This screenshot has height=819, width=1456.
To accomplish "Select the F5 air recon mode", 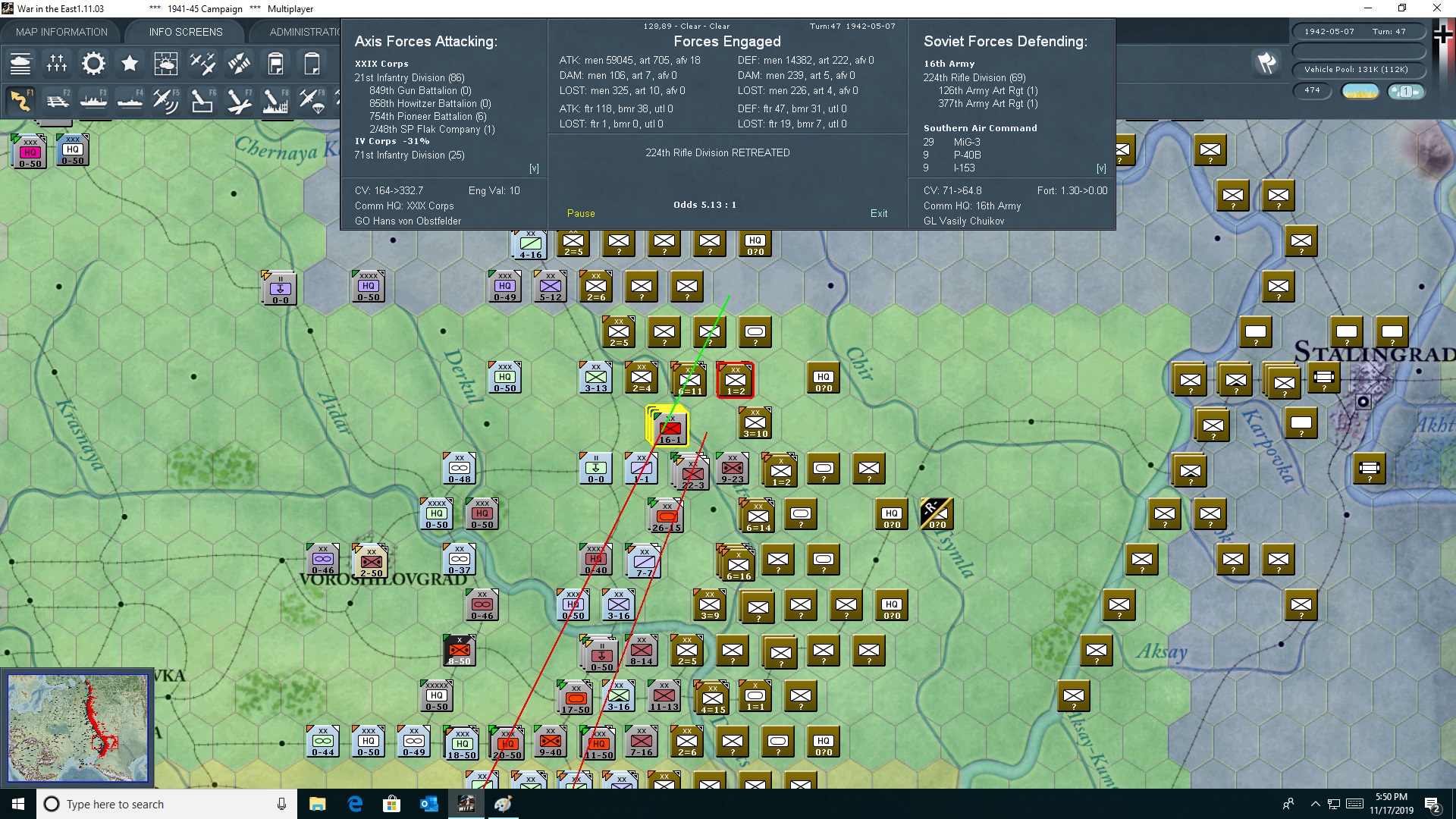I will pyautogui.click(x=165, y=100).
